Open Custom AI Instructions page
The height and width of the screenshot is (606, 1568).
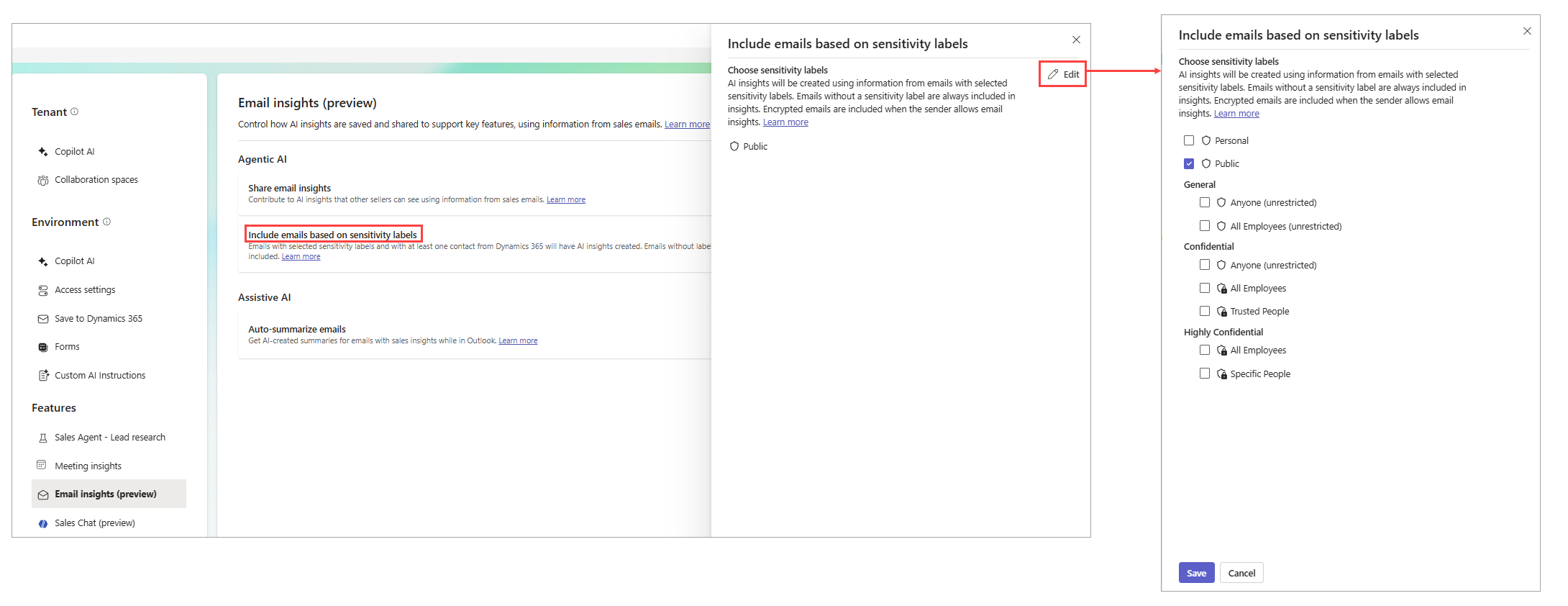tap(100, 376)
